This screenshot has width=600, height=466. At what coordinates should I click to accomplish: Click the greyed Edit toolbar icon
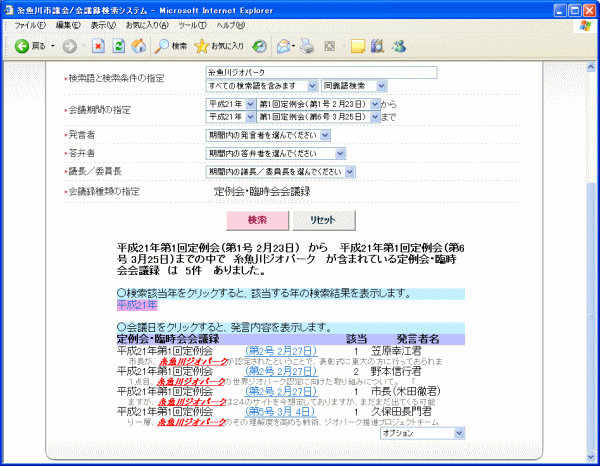click(x=329, y=47)
